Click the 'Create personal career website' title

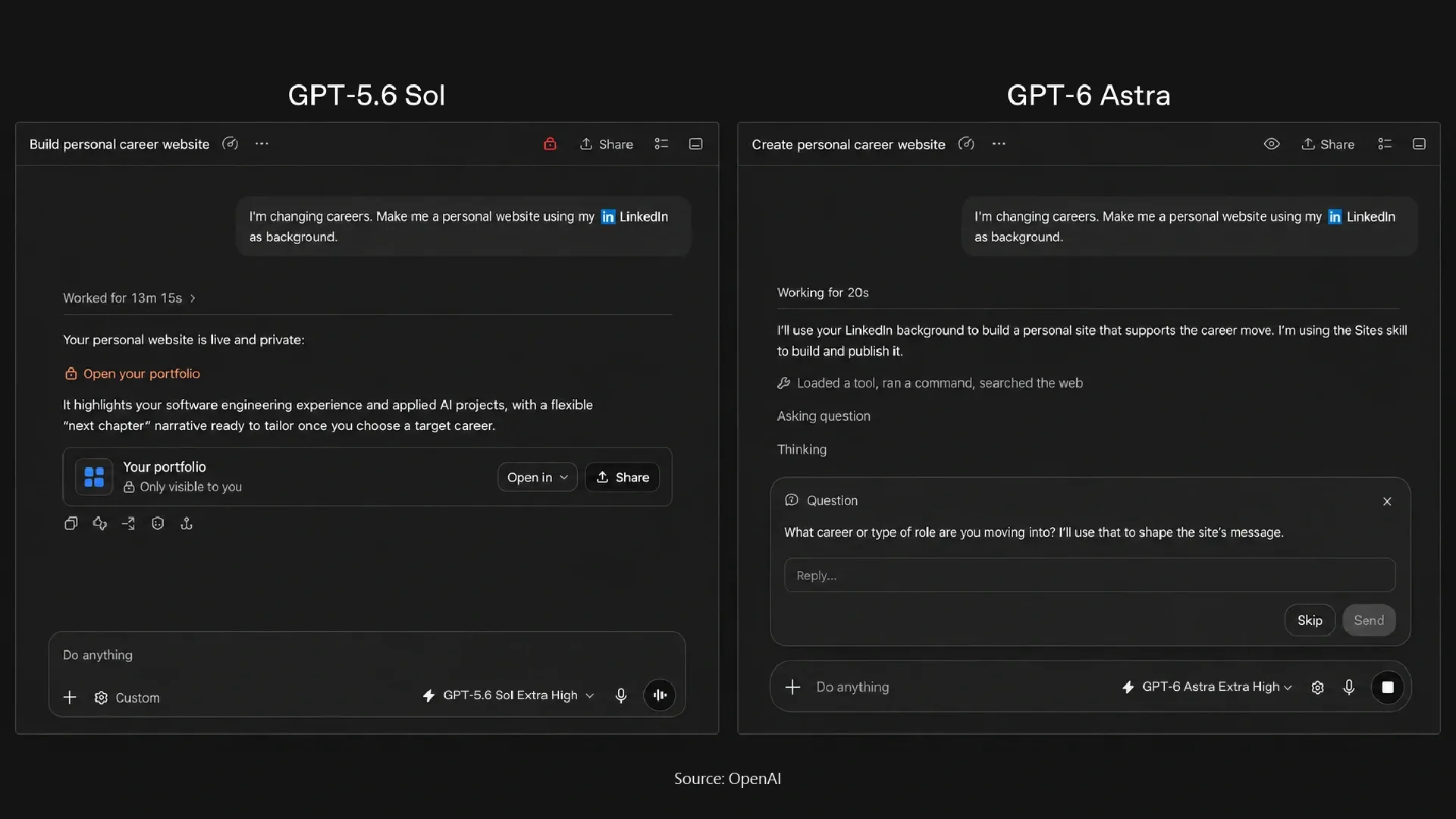pos(849,144)
